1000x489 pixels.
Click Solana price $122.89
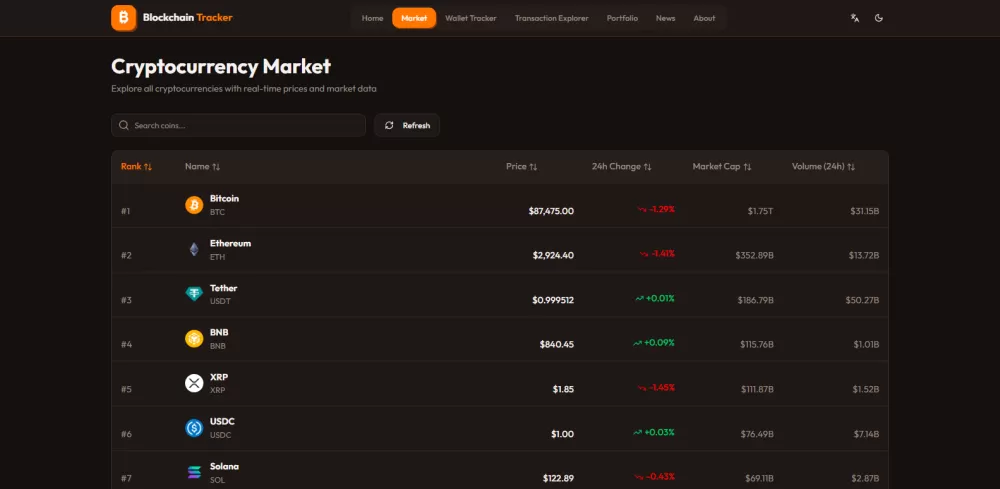[558, 478]
